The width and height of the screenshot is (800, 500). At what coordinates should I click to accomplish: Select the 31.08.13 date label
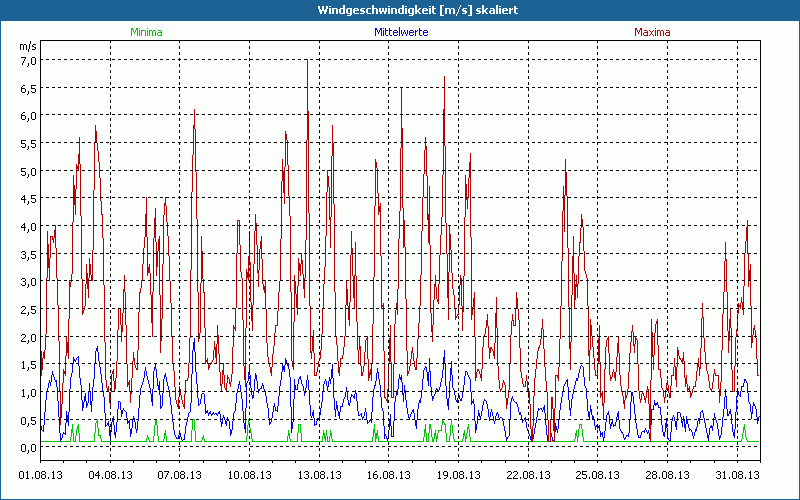tap(737, 475)
